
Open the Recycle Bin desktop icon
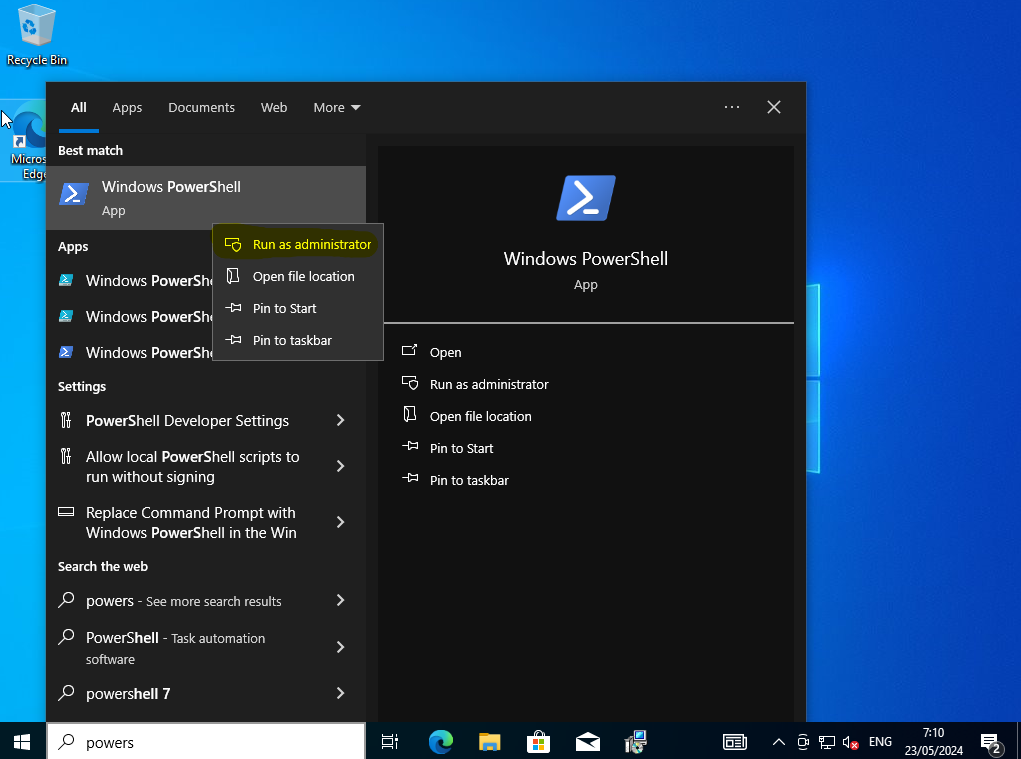click(x=36, y=36)
